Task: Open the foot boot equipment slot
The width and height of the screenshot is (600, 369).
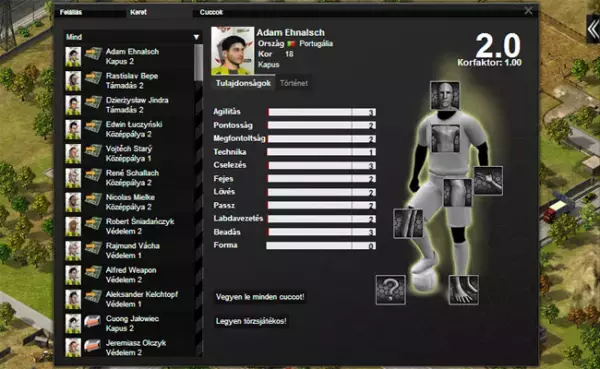Action: point(463,289)
